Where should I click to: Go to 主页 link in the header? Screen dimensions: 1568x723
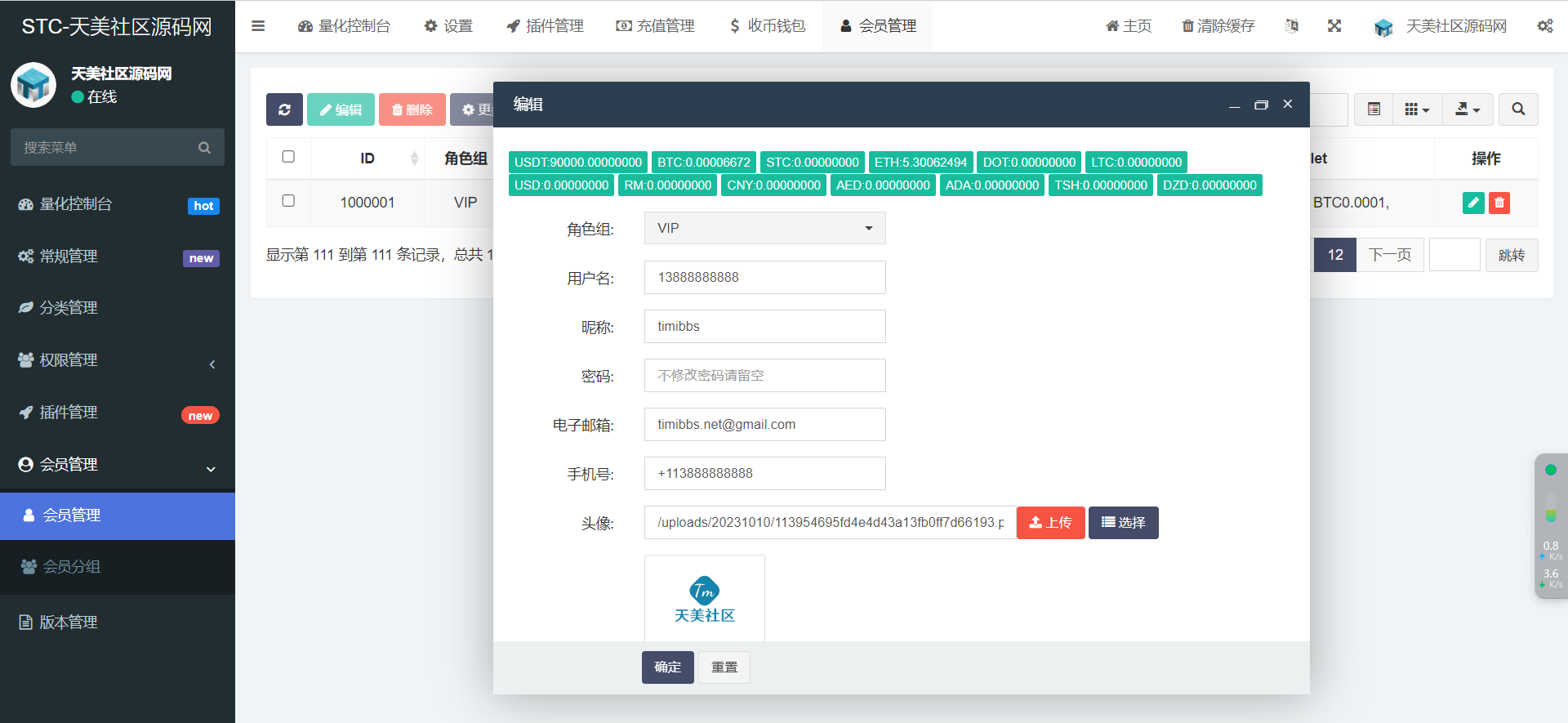[1129, 26]
